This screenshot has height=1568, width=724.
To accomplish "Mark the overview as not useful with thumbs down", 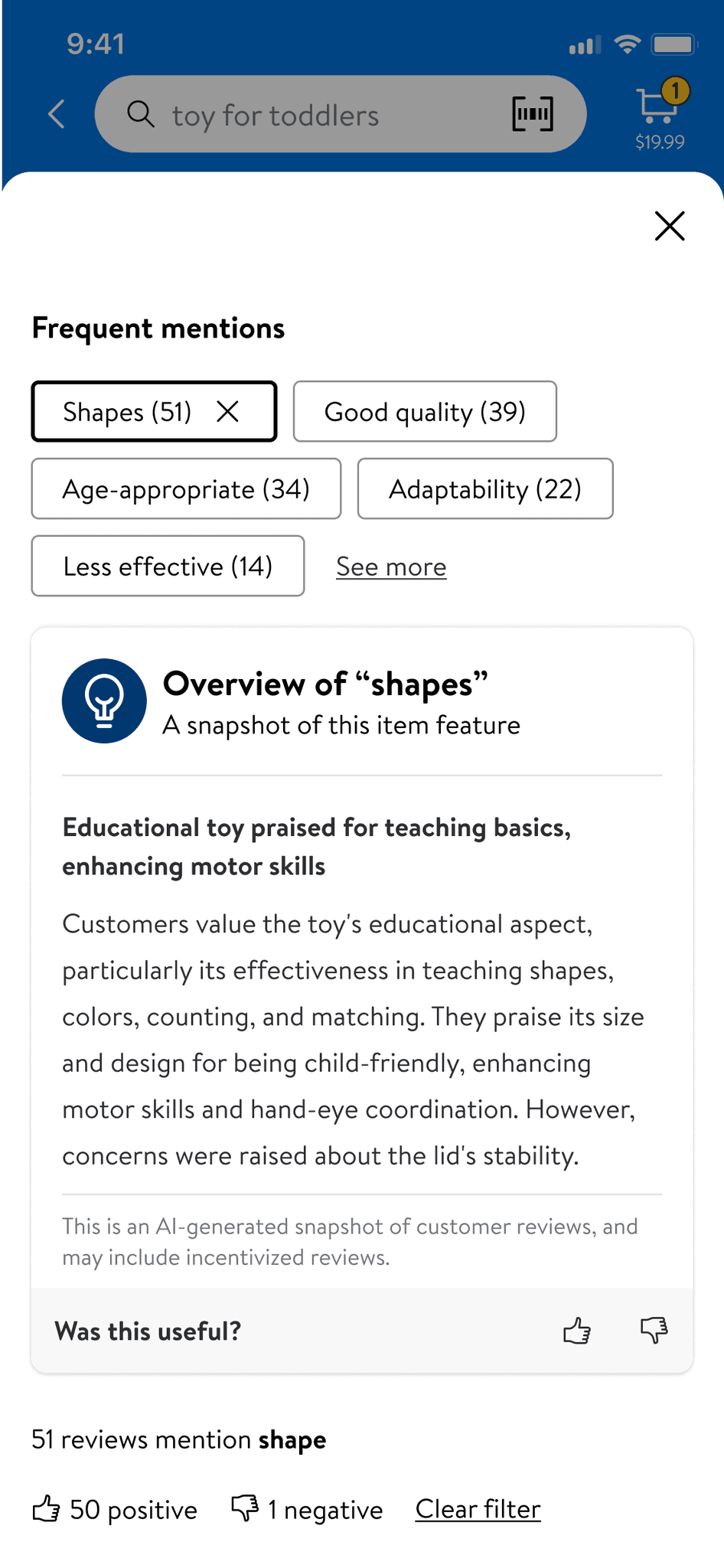I will pos(654,1331).
